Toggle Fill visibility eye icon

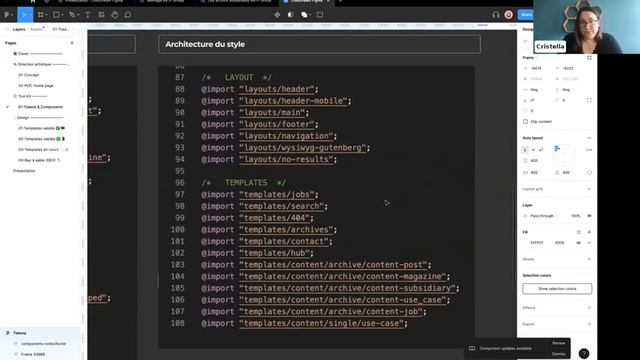pos(578,243)
